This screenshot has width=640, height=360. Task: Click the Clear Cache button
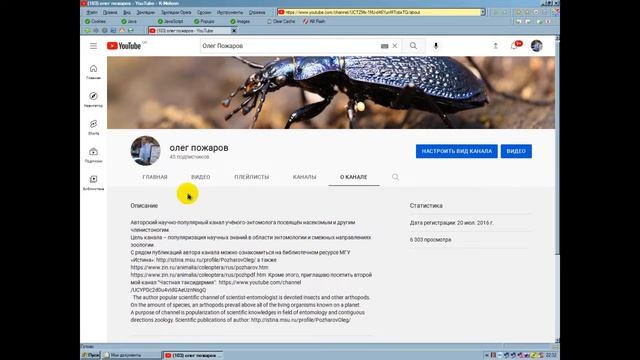coord(281,21)
